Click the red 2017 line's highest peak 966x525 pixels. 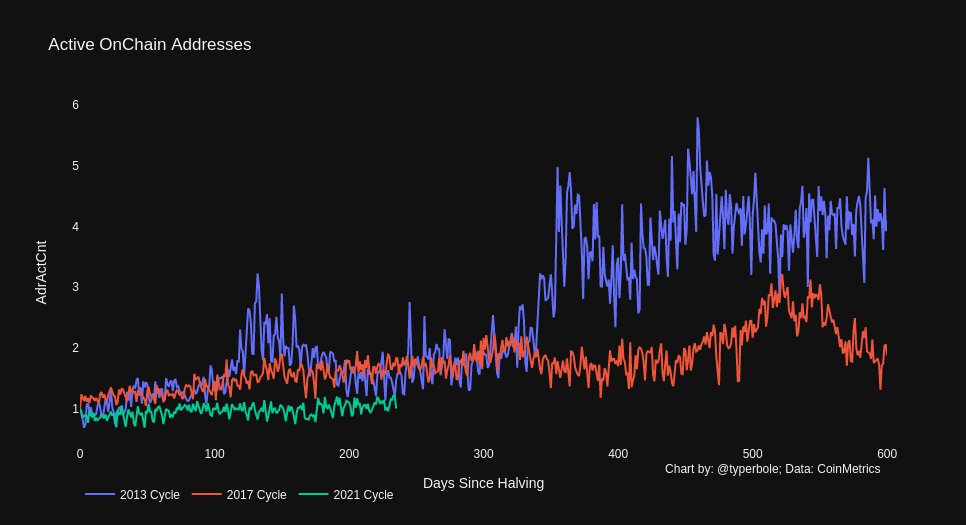coord(781,276)
